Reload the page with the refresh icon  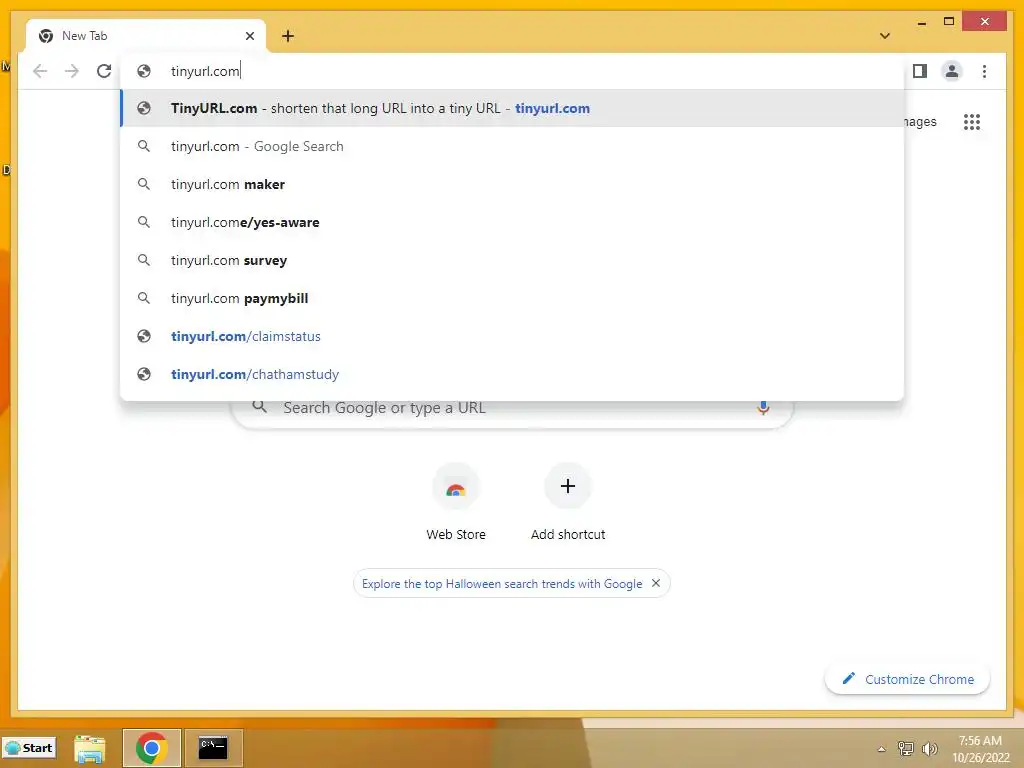pyautogui.click(x=104, y=71)
